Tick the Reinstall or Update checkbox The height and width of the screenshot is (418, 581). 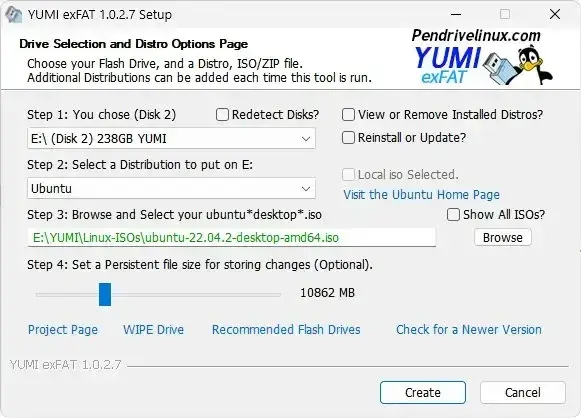(x=348, y=137)
